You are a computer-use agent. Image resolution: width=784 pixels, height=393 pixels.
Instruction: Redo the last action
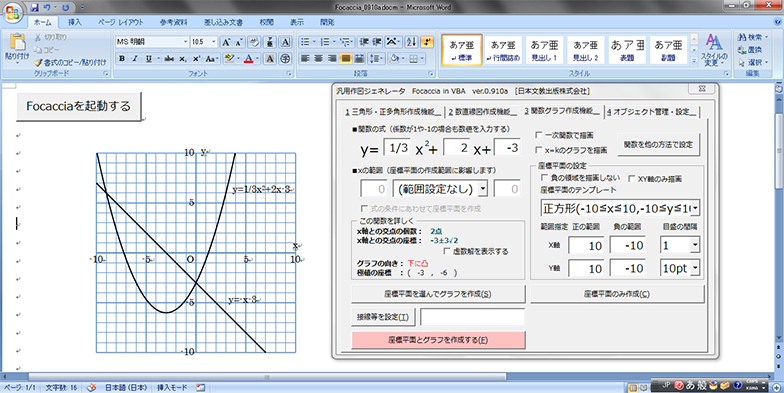[66, 8]
